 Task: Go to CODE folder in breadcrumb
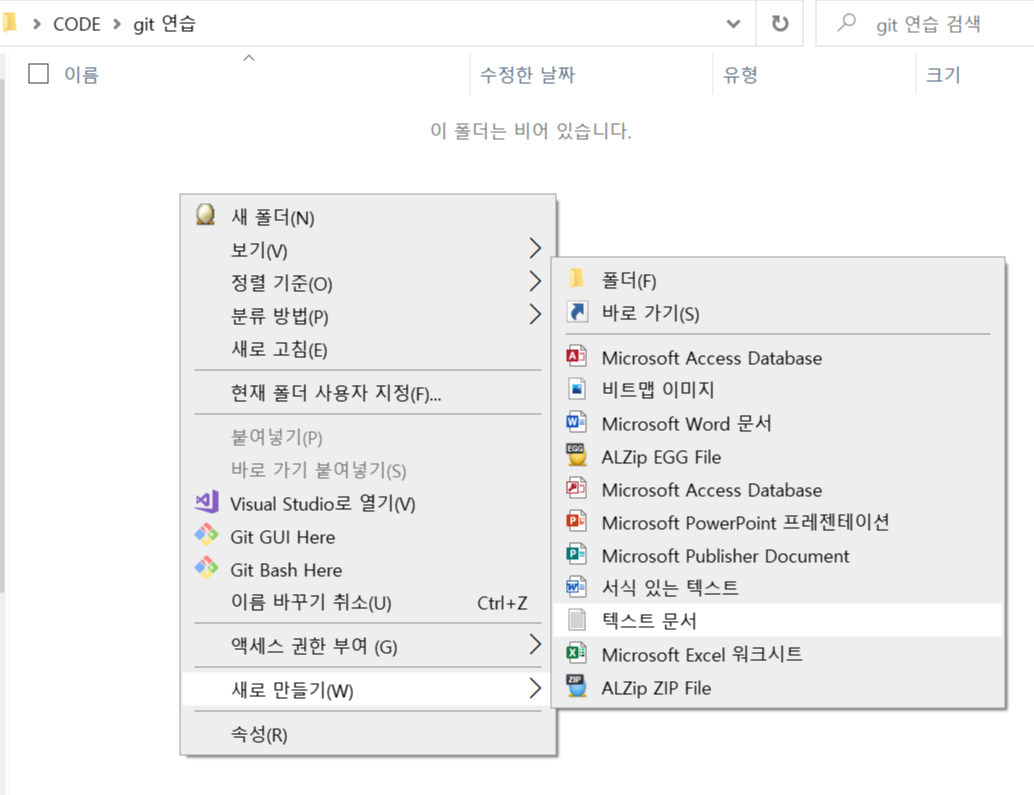[76, 24]
